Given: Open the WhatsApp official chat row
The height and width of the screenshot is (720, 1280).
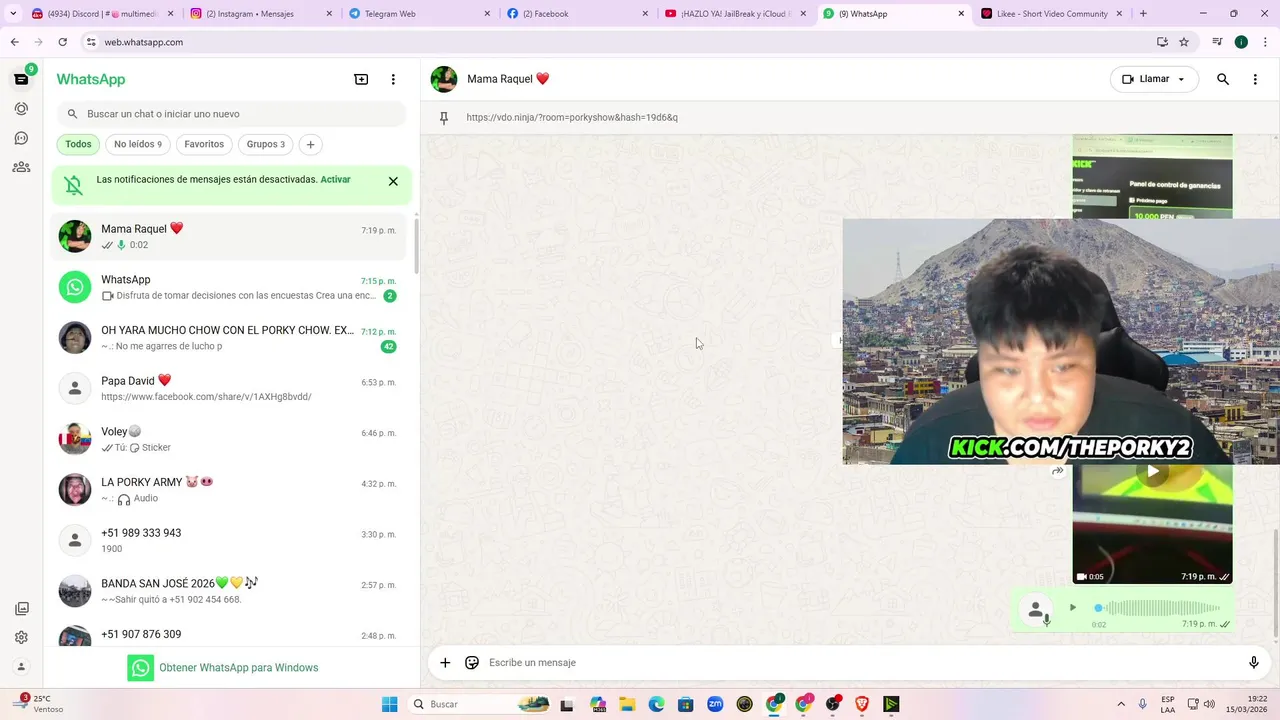Looking at the screenshot, I should click(230, 287).
